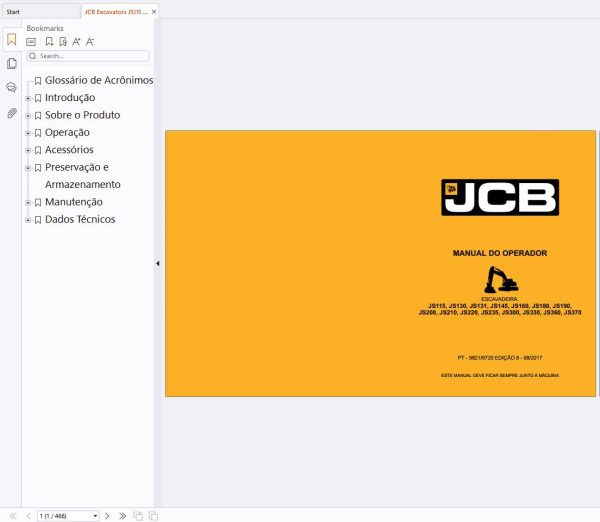Screen dimensions: 600x522
Task: Open the page number dropdown
Action: coord(95,516)
